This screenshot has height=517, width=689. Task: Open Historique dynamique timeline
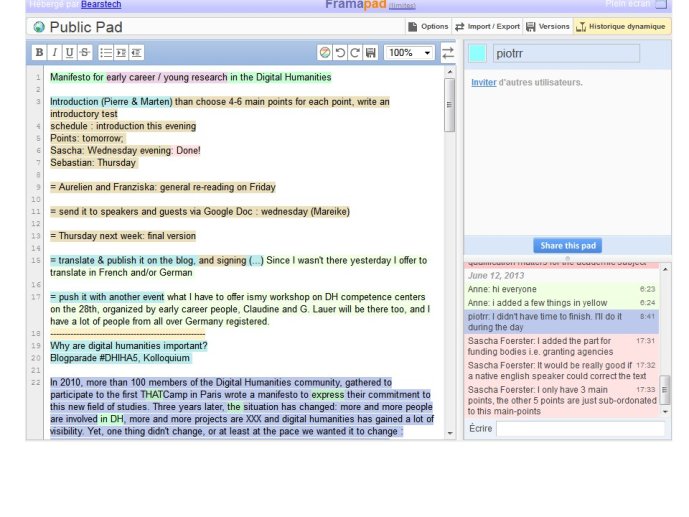(x=622, y=27)
